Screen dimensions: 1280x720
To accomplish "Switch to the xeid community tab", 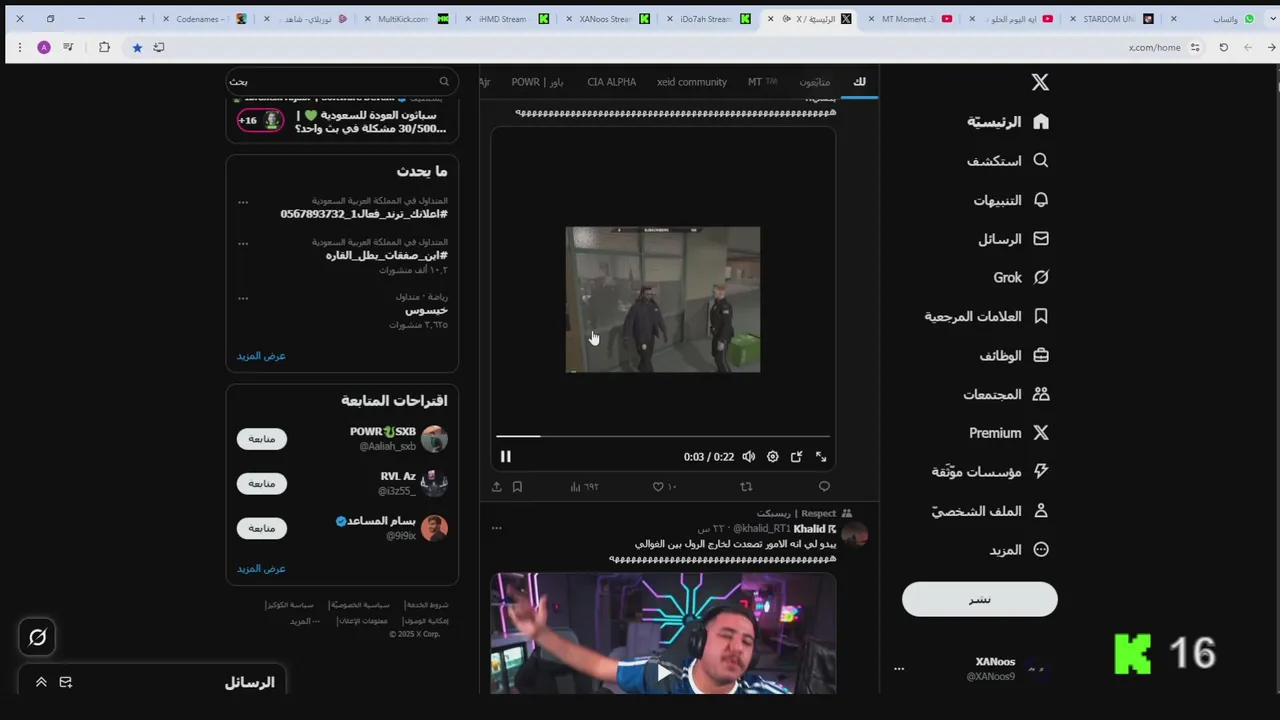I will tap(692, 82).
